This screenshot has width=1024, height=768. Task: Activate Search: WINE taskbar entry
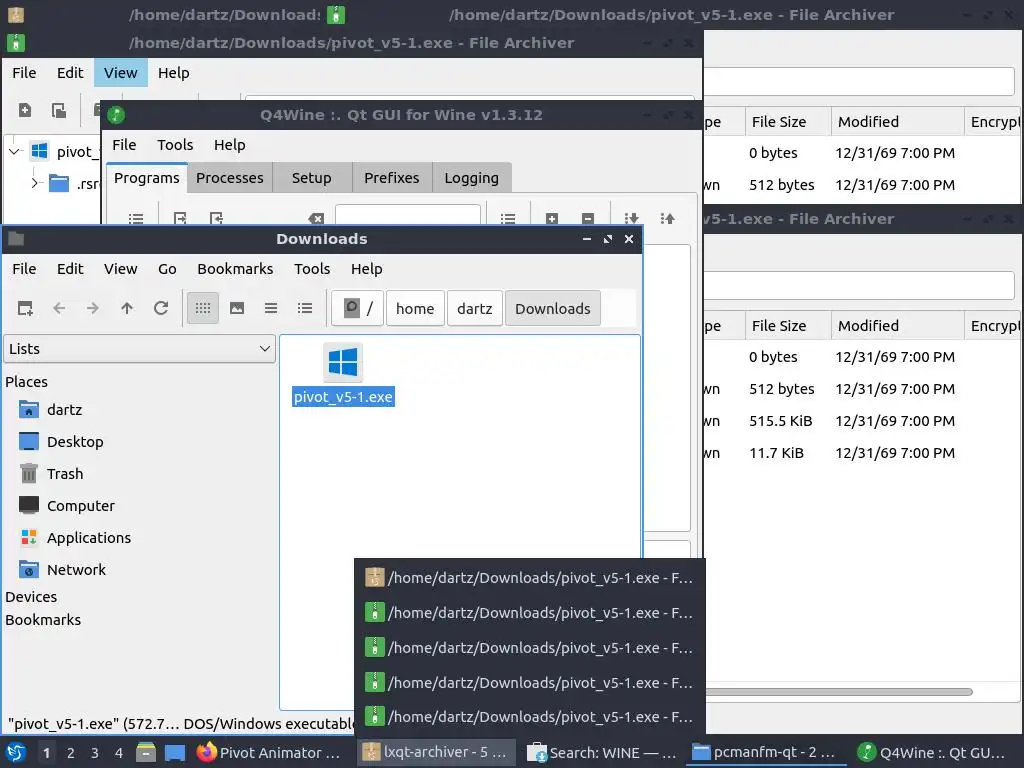point(602,753)
